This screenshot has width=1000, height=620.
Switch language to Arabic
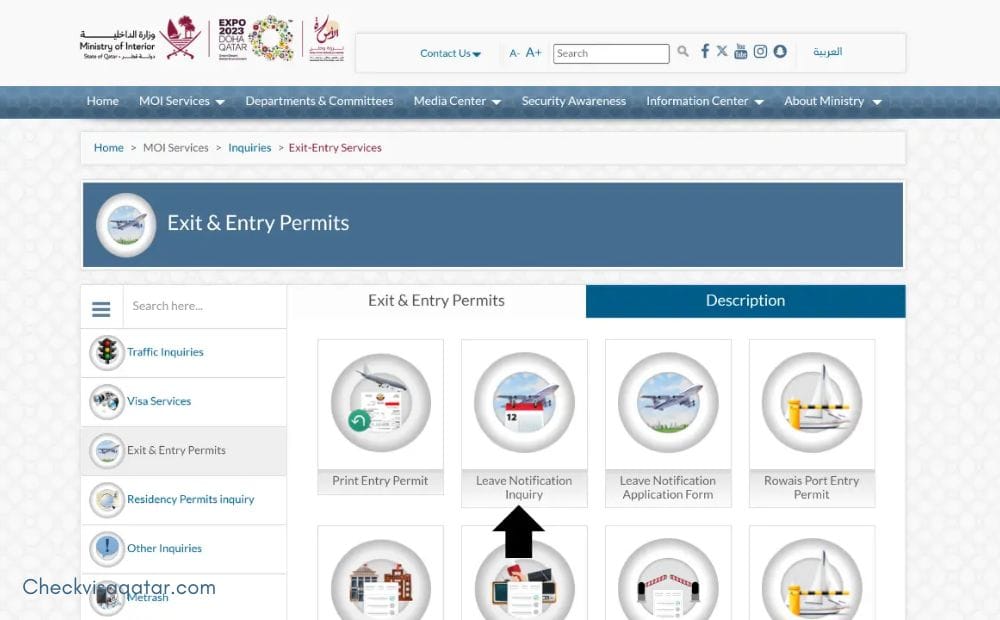click(827, 52)
